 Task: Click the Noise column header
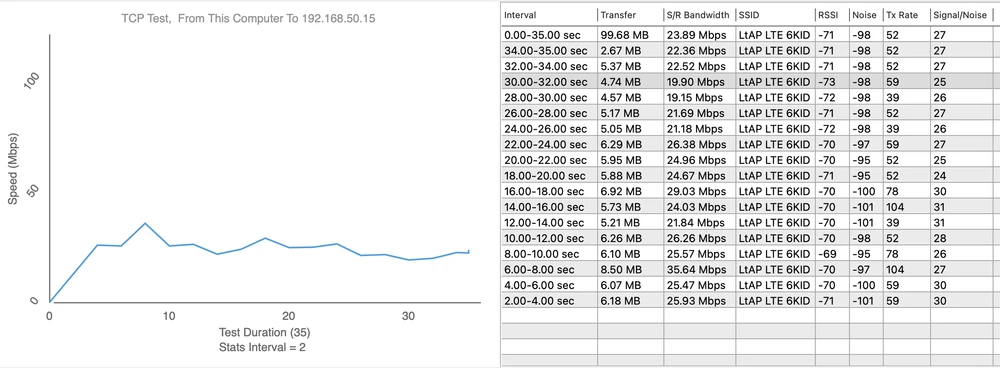click(x=865, y=14)
